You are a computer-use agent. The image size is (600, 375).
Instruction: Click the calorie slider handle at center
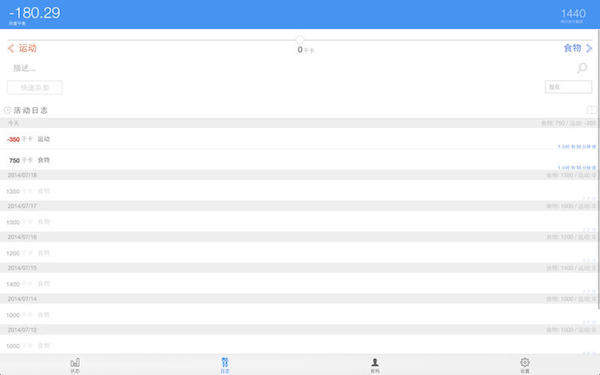(300, 40)
